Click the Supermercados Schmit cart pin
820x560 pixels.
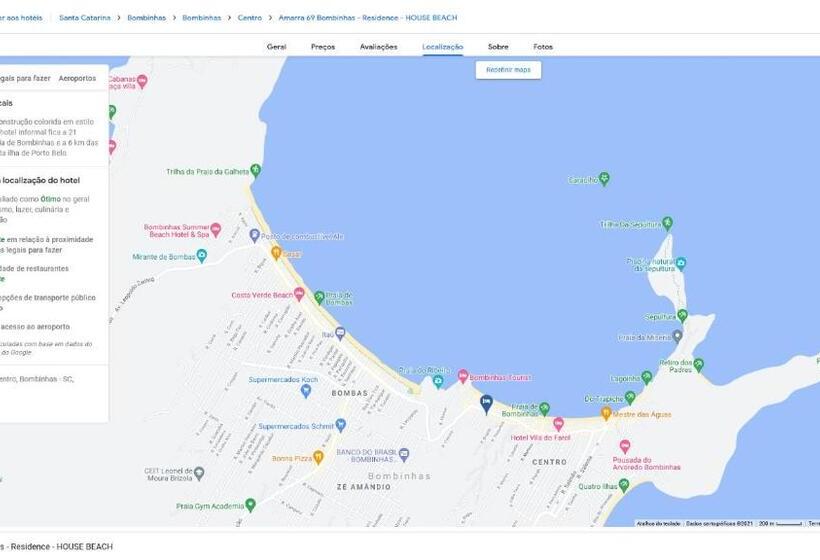[340, 425]
